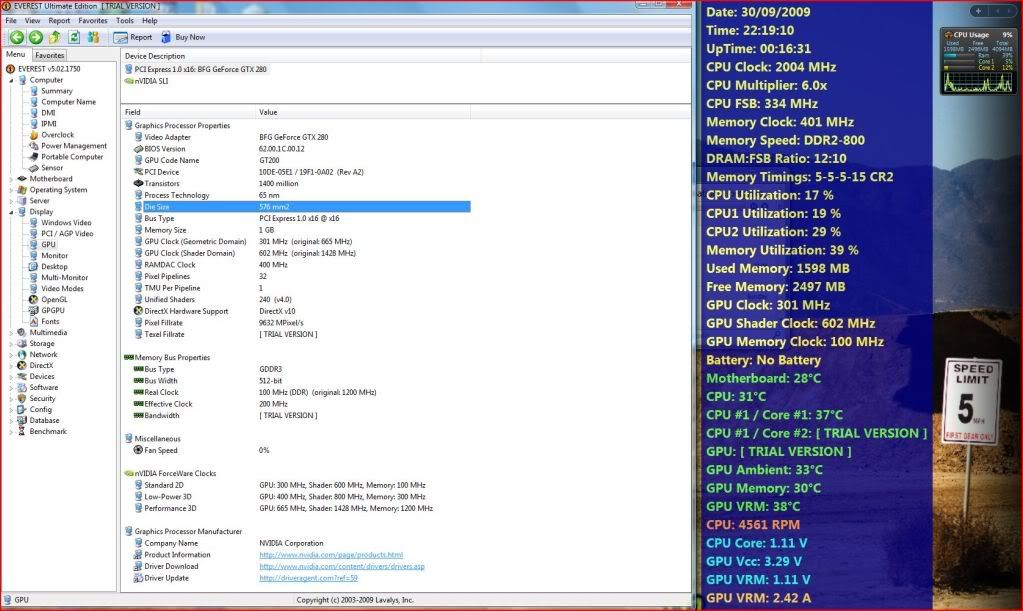The width and height of the screenshot is (1023, 611).
Task: Select Windows Video in the tree
Action: click(x=66, y=222)
